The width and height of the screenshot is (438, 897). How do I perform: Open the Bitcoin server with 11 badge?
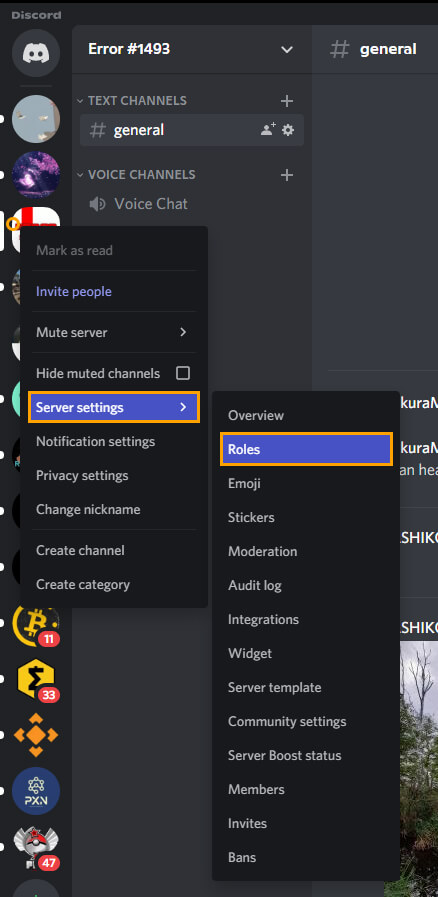35,626
